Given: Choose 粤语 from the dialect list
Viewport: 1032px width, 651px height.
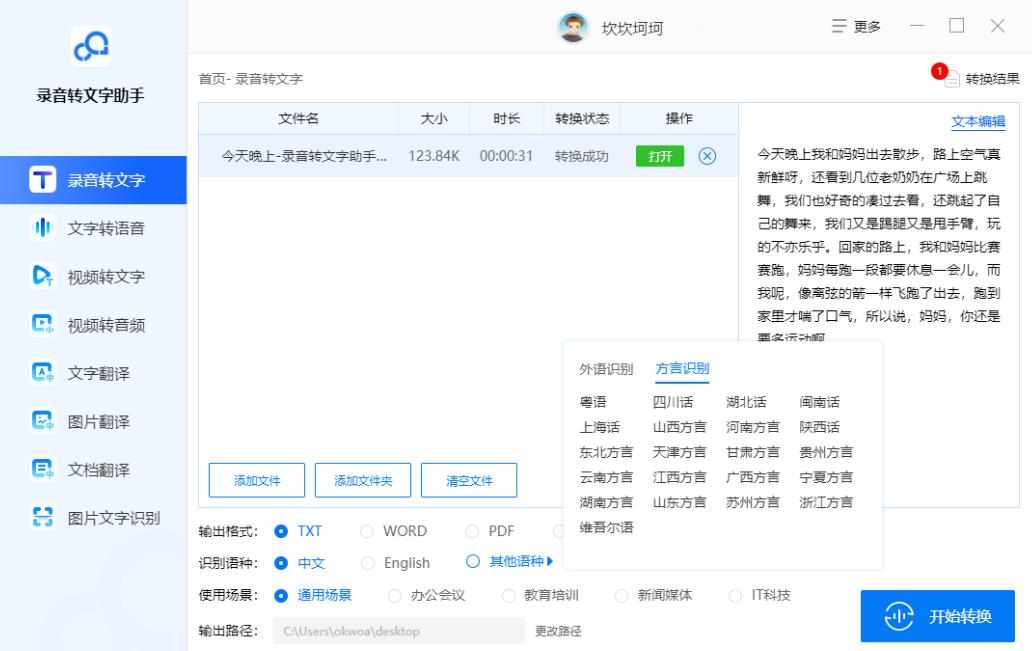Looking at the screenshot, I should 593,402.
